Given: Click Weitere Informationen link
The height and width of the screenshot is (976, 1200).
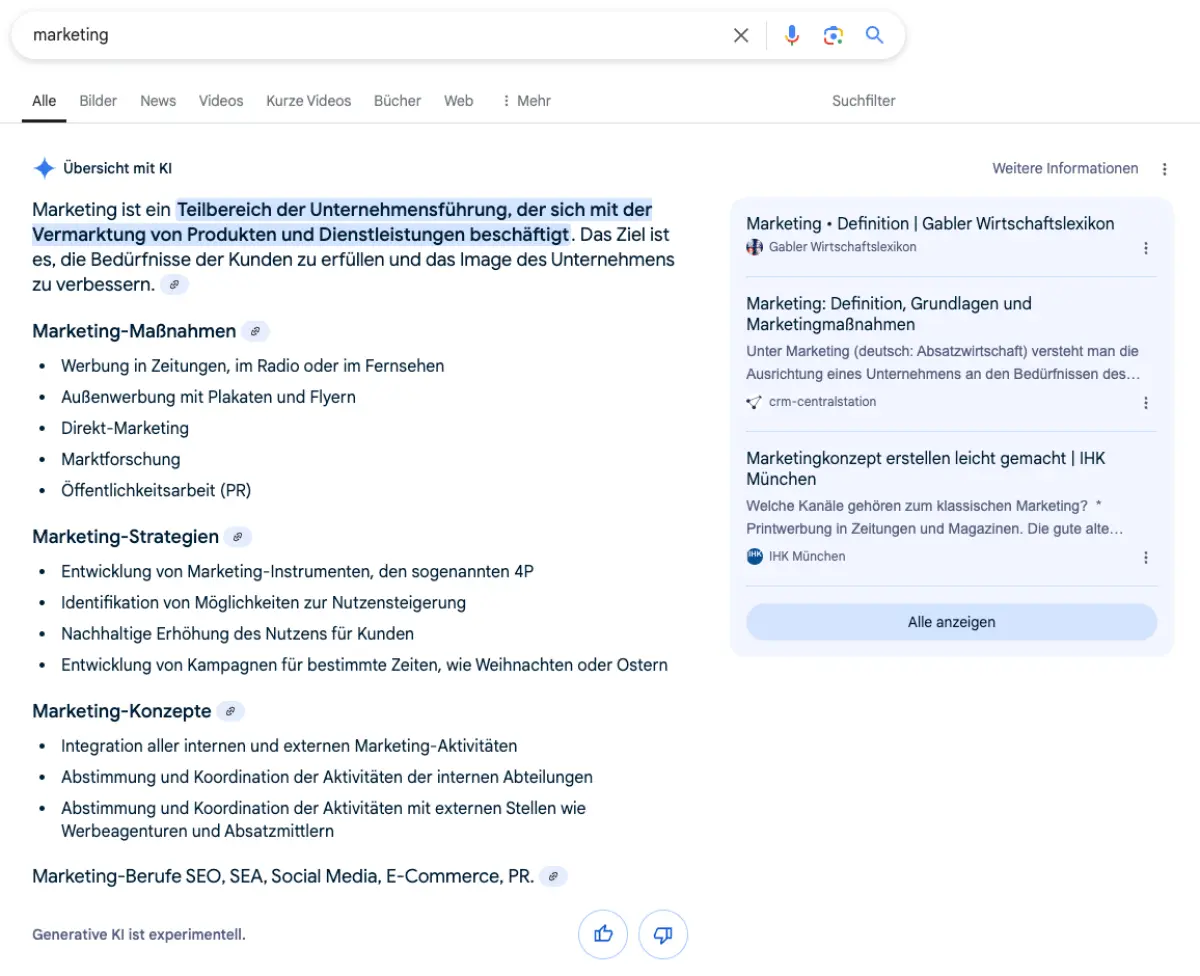Looking at the screenshot, I should (x=1065, y=168).
